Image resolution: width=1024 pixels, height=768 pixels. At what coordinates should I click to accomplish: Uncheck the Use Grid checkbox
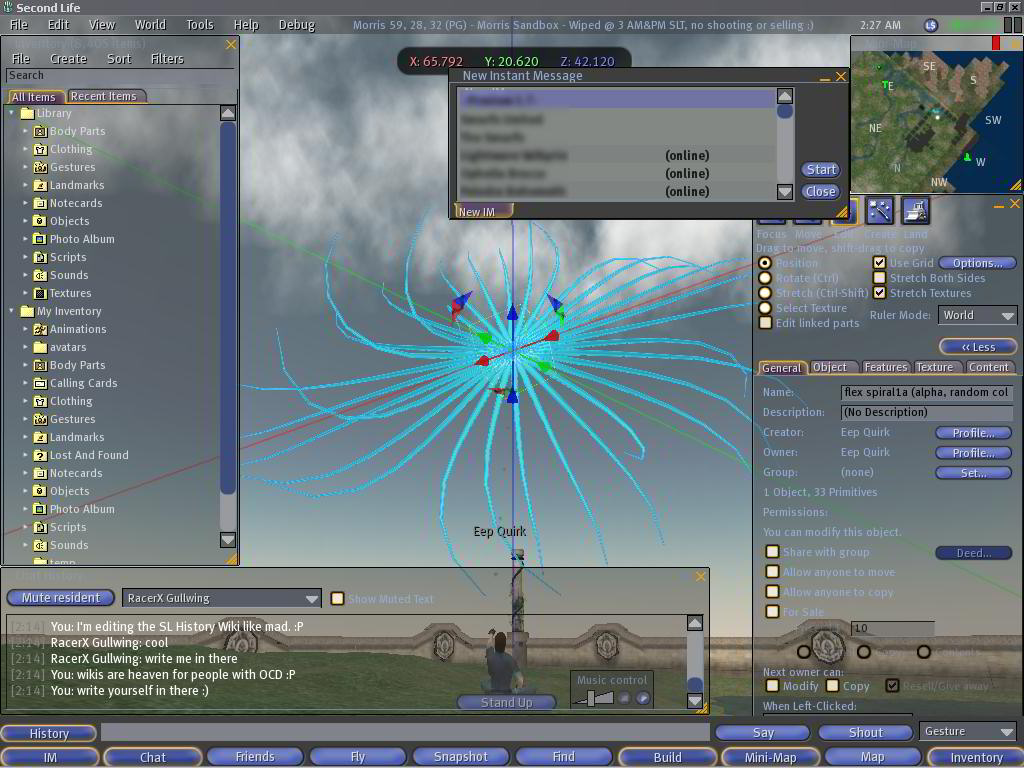[x=880, y=263]
